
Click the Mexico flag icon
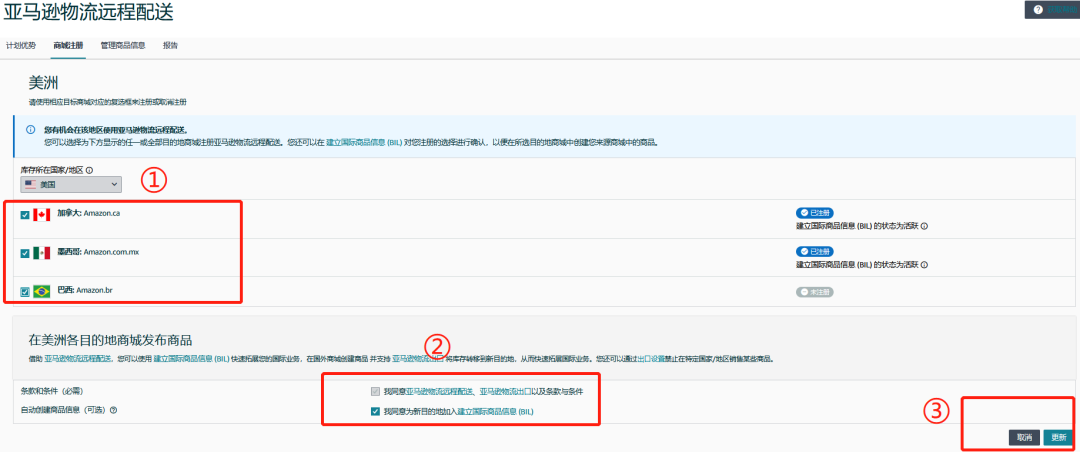click(x=41, y=253)
